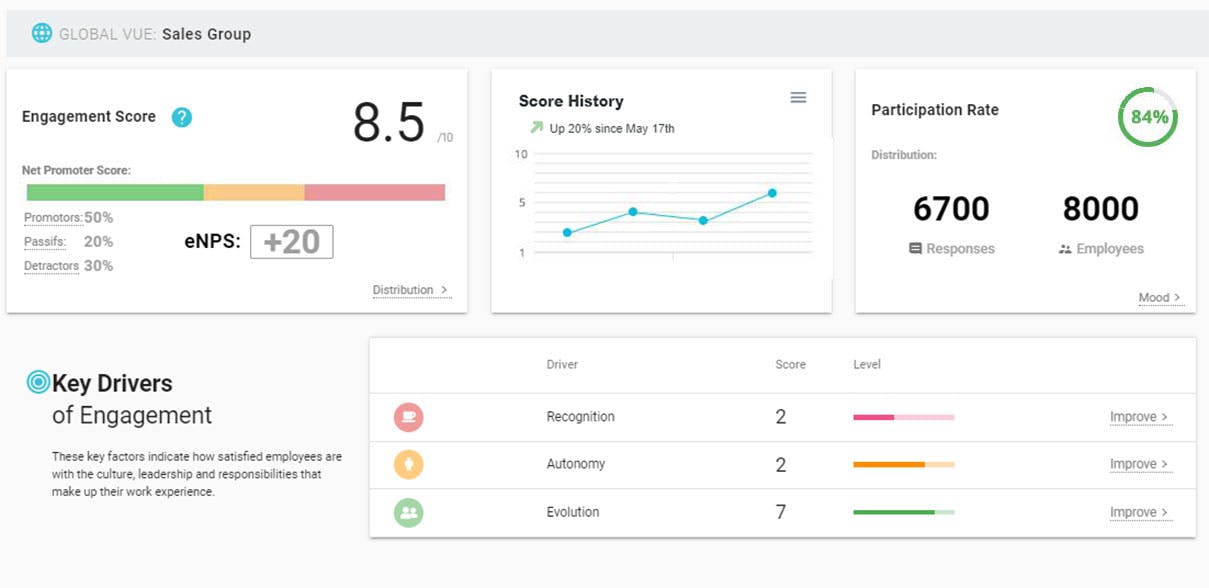Open the Mood link

pos(1160,297)
